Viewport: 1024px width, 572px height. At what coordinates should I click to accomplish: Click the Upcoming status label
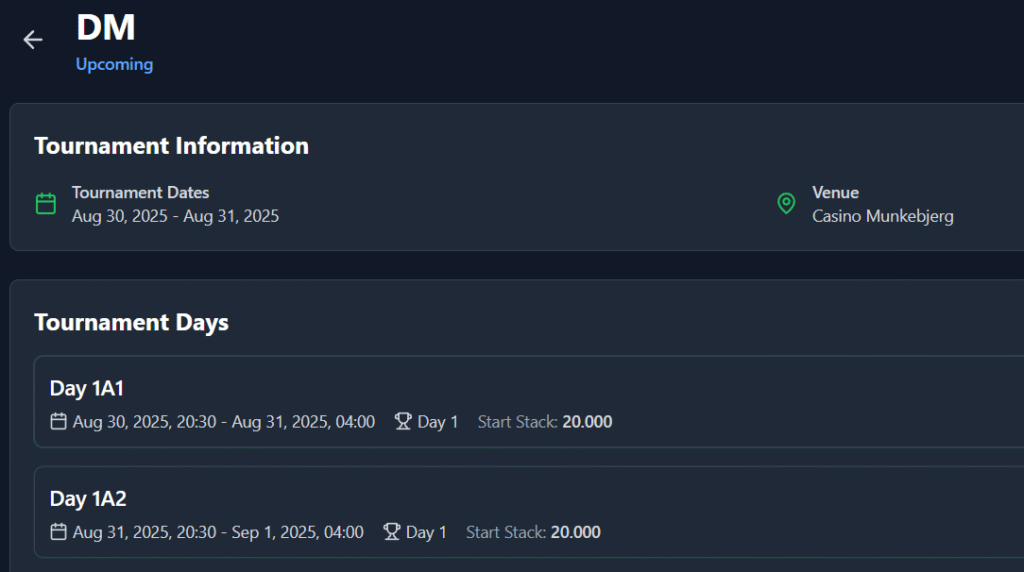[114, 64]
